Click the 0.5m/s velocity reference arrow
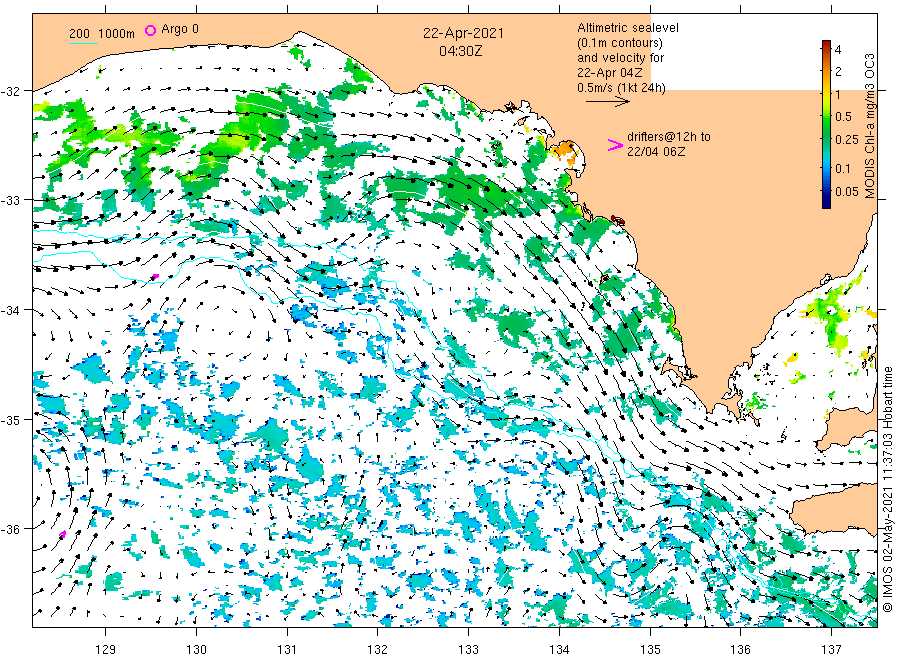The image size is (900, 660). [x=608, y=102]
